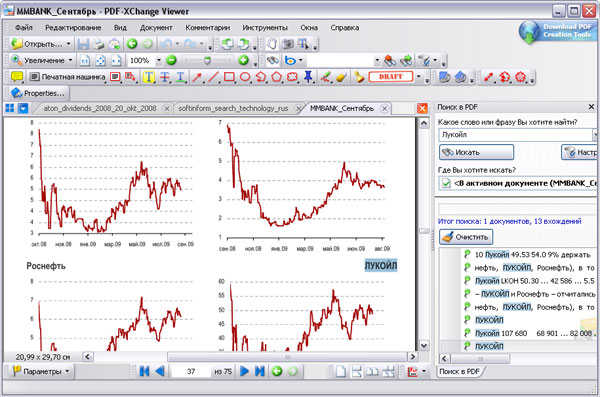The image size is (600, 397).
Task: Click the Properties… button
Action: tap(38, 93)
